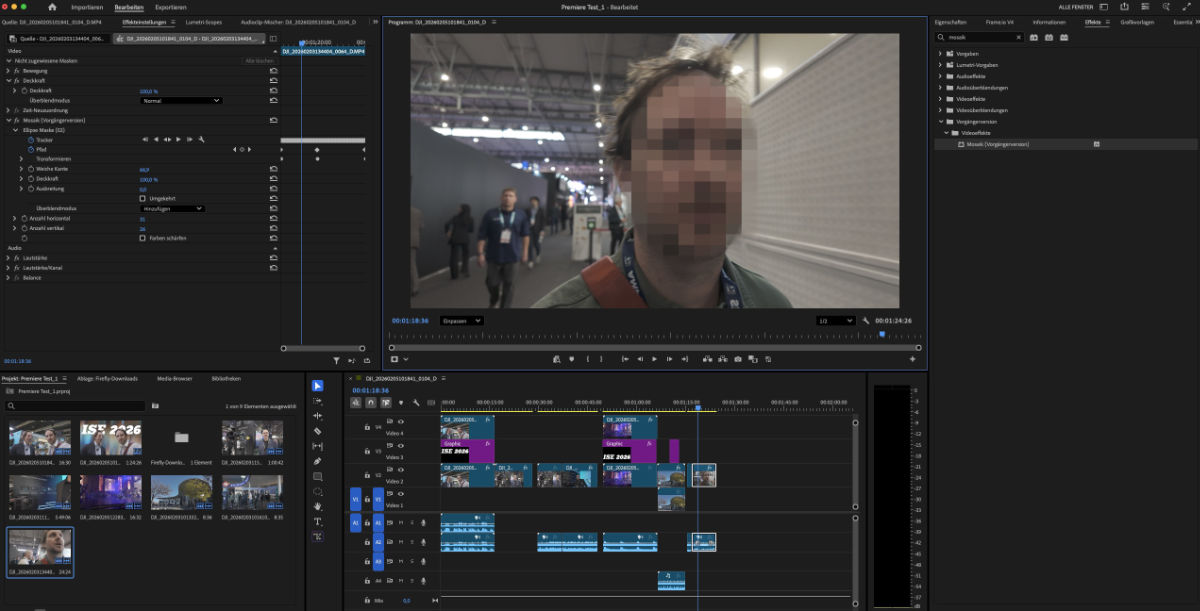Image resolution: width=1200 pixels, height=611 pixels.
Task: Open the Lumetri-Scopes tab
Action: 204,21
